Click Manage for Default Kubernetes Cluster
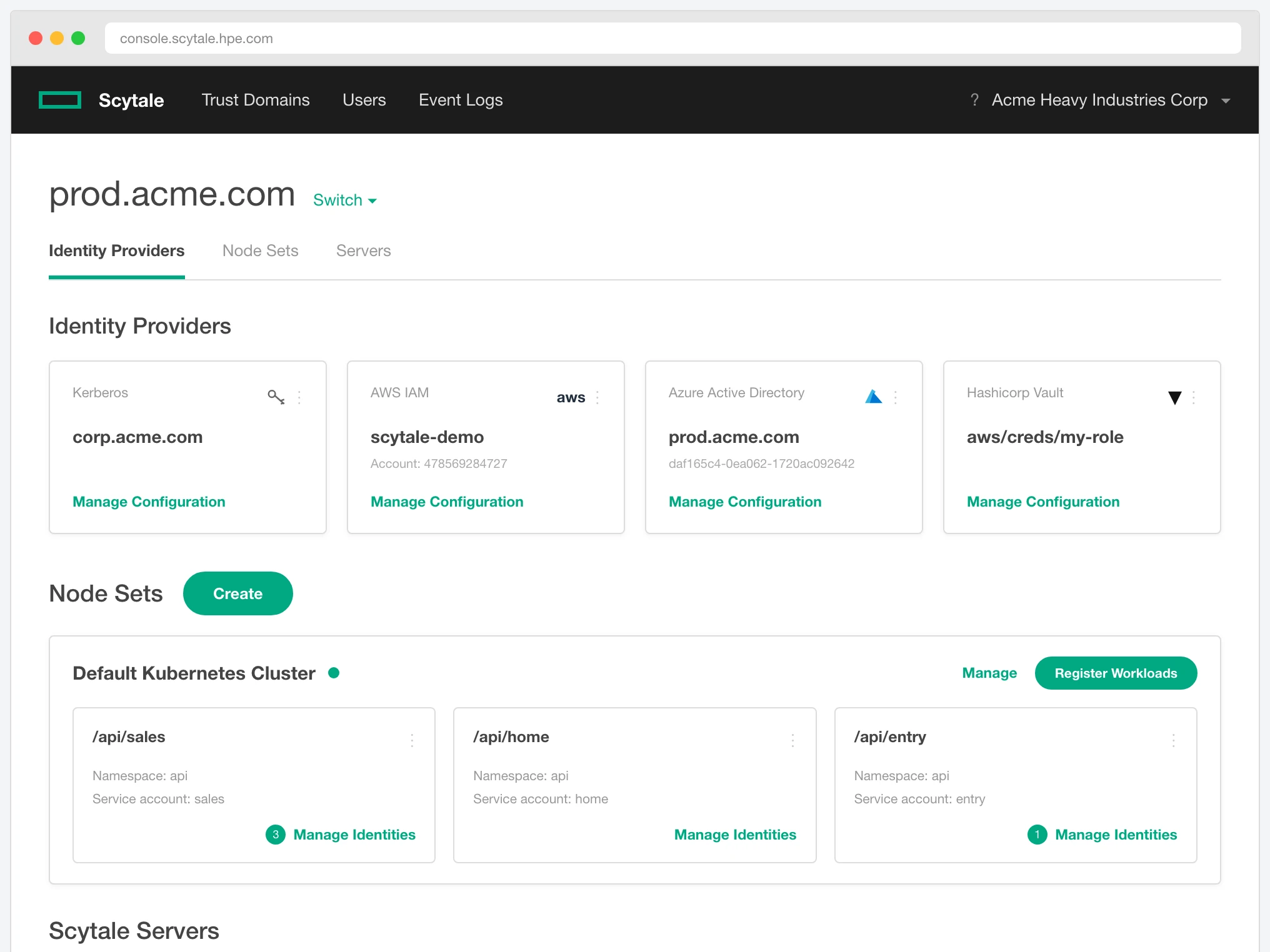Viewport: 1270px width, 952px height. pyautogui.click(x=989, y=673)
